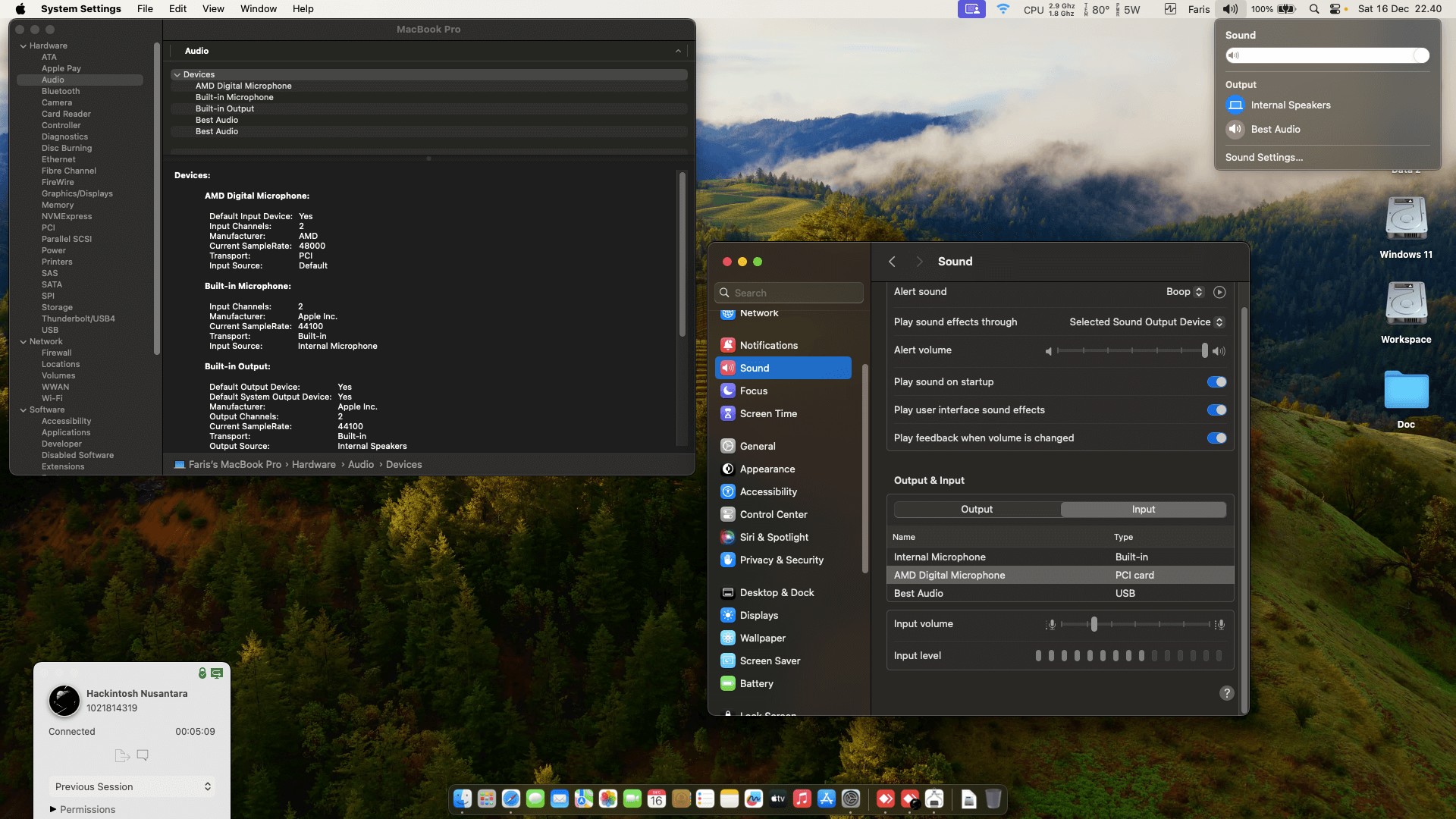Viewport: 1456px width, 819px height.
Task: Turn off Play user interface sound effects
Action: coord(1216,409)
